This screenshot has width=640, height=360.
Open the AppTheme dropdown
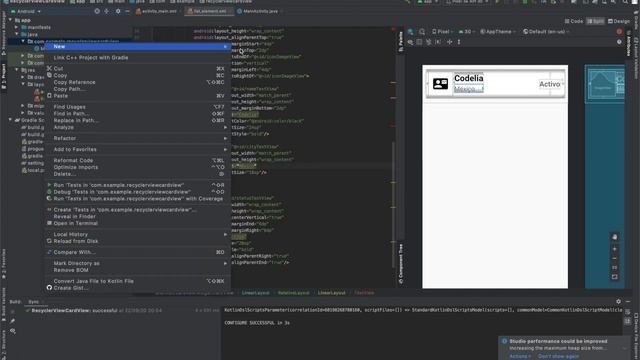[x=498, y=31]
